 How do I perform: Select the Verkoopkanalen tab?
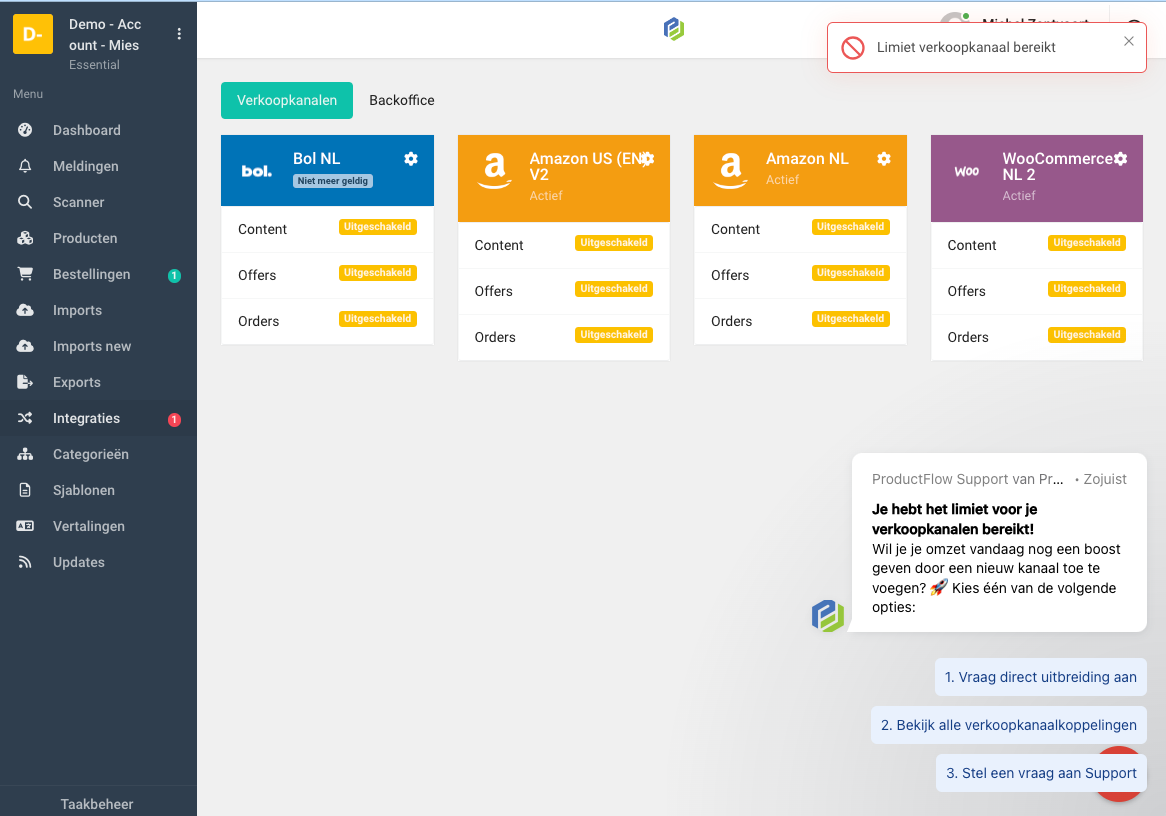point(287,100)
